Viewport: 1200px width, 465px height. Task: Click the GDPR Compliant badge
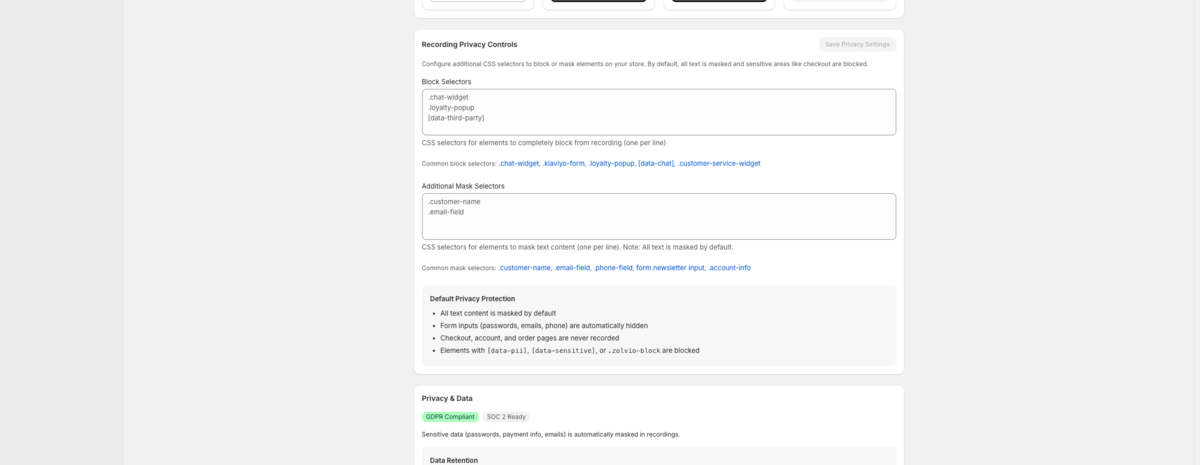pos(450,417)
